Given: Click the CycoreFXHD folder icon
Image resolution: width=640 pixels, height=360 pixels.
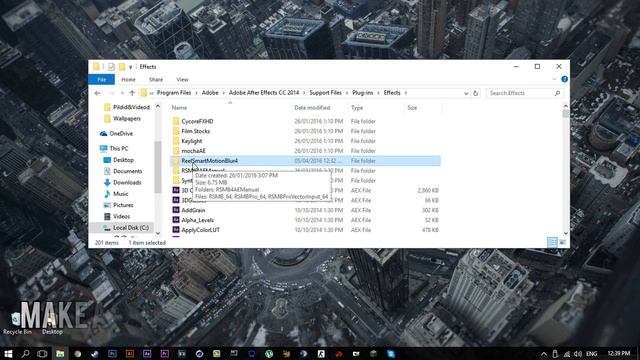Looking at the screenshot, I should point(176,121).
